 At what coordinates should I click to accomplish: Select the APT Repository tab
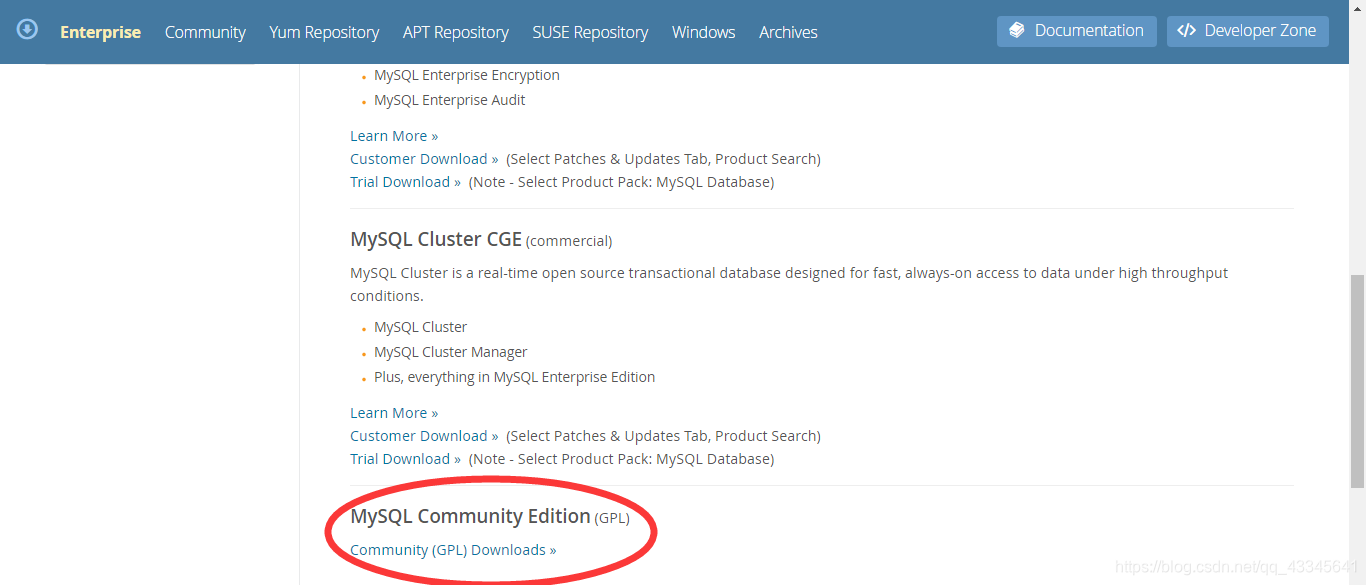(x=456, y=32)
